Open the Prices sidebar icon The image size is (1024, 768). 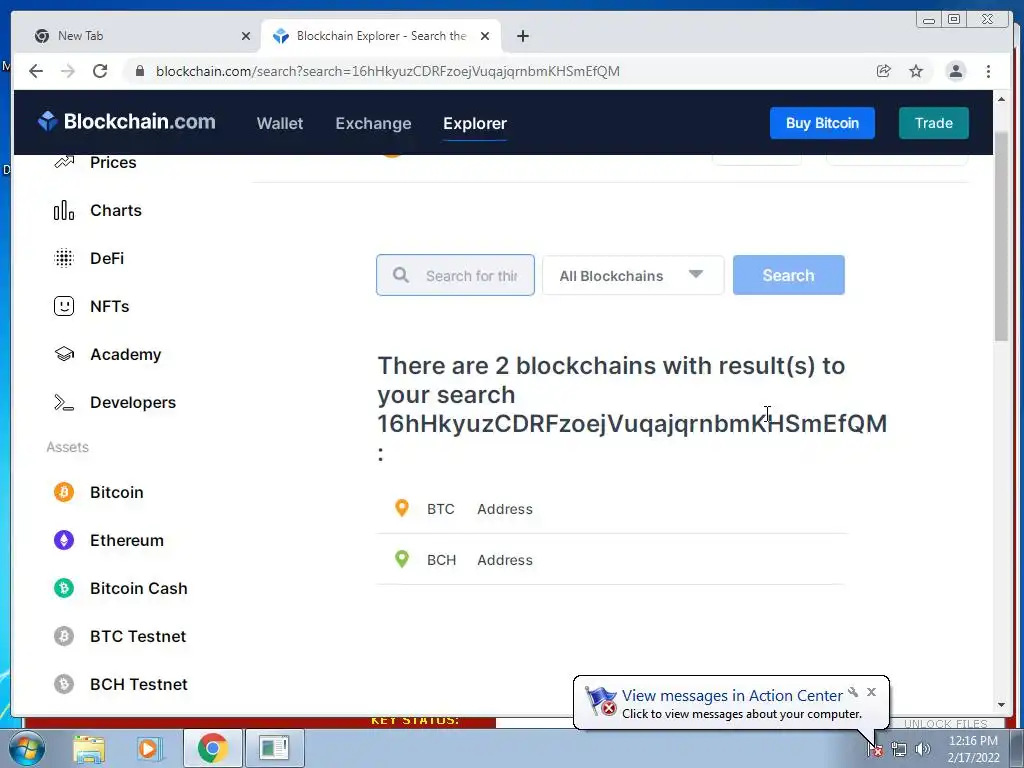point(64,162)
